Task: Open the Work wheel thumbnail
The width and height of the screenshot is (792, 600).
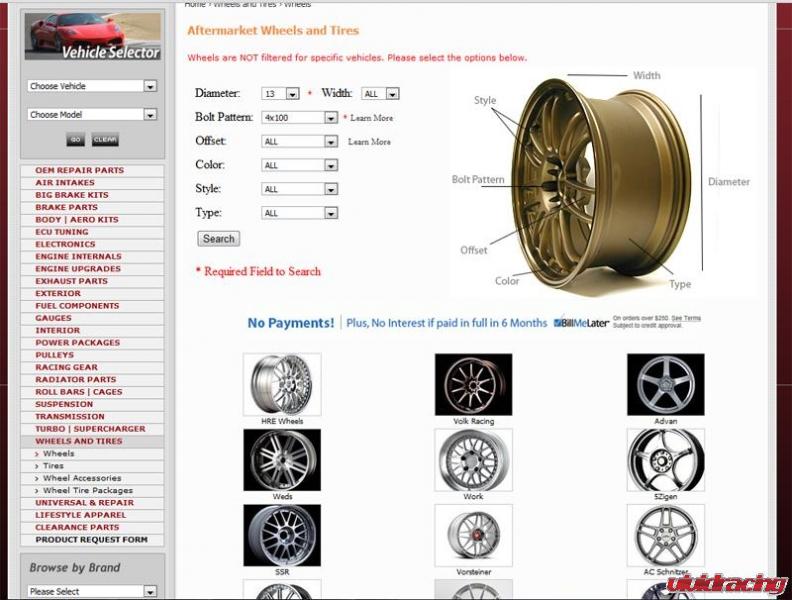Action: 473,460
